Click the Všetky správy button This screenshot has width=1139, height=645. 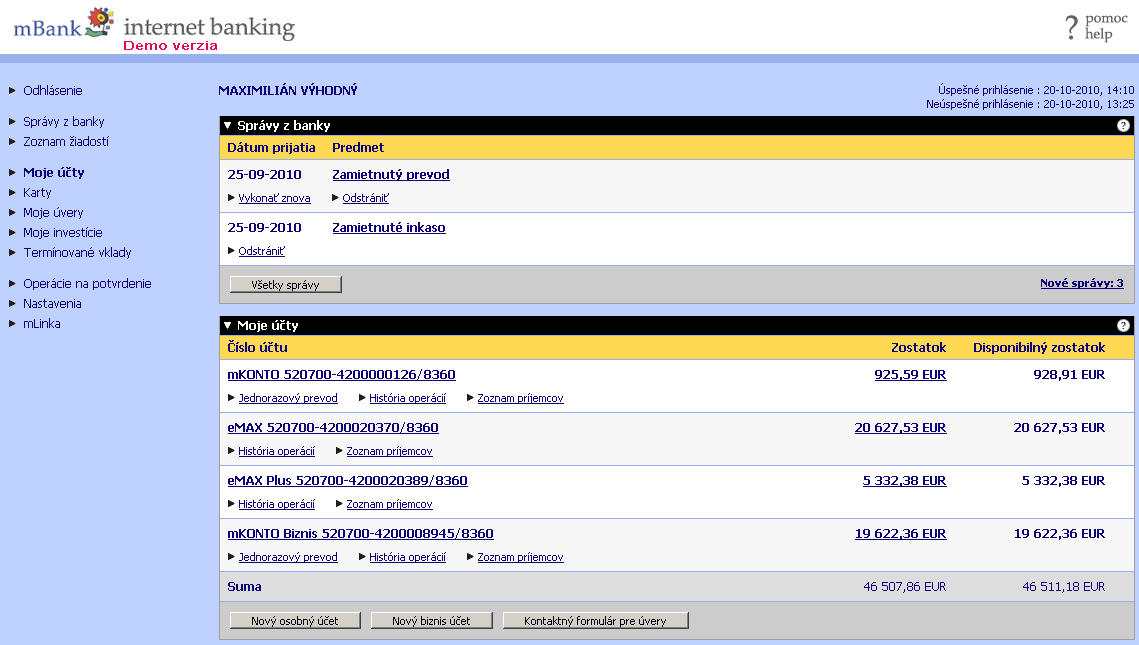285,285
